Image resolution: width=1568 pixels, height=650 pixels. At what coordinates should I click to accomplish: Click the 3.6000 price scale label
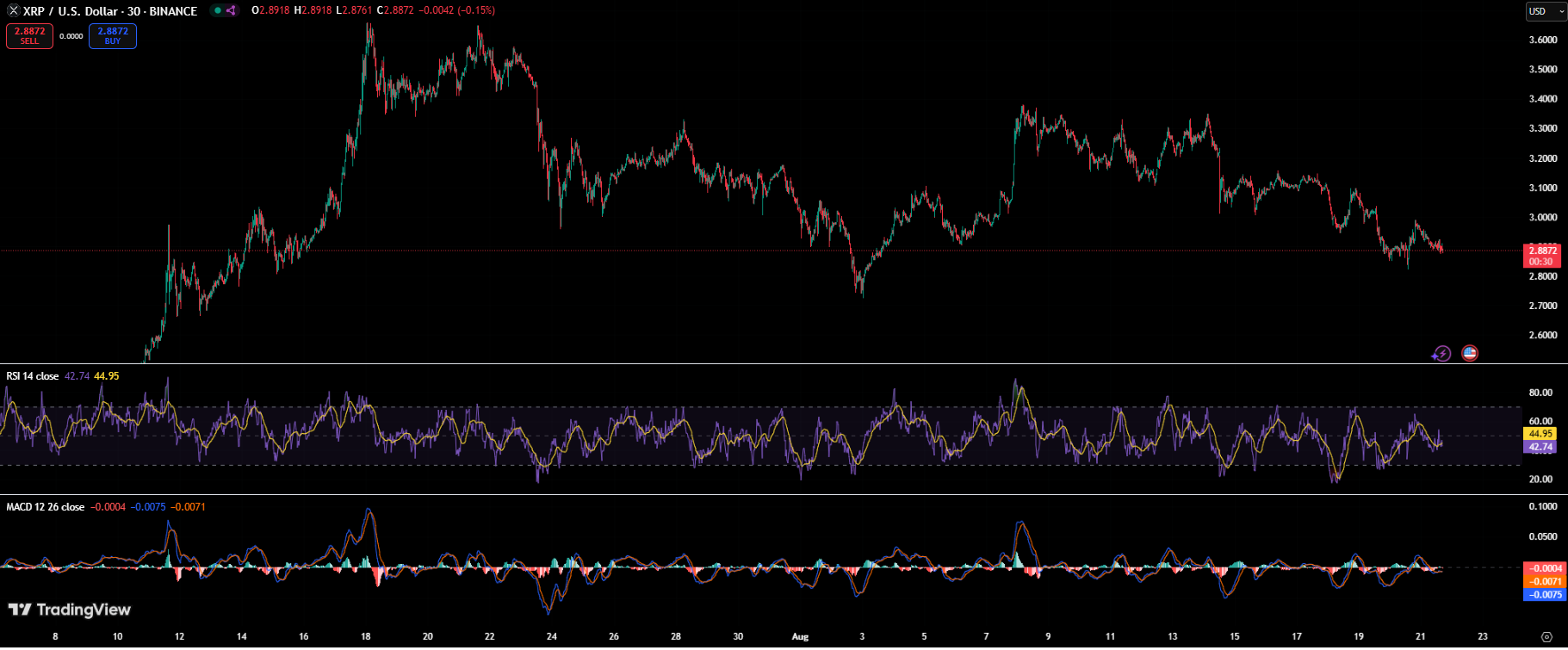coord(1543,40)
